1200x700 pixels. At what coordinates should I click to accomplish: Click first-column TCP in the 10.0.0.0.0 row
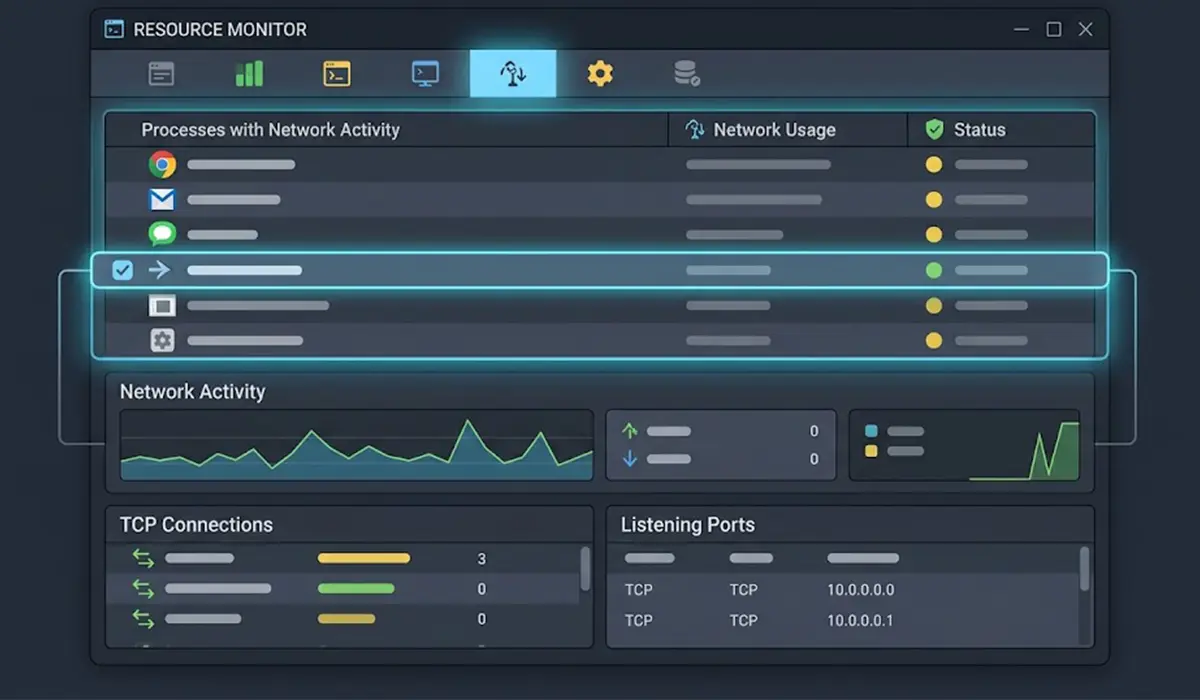coord(639,590)
